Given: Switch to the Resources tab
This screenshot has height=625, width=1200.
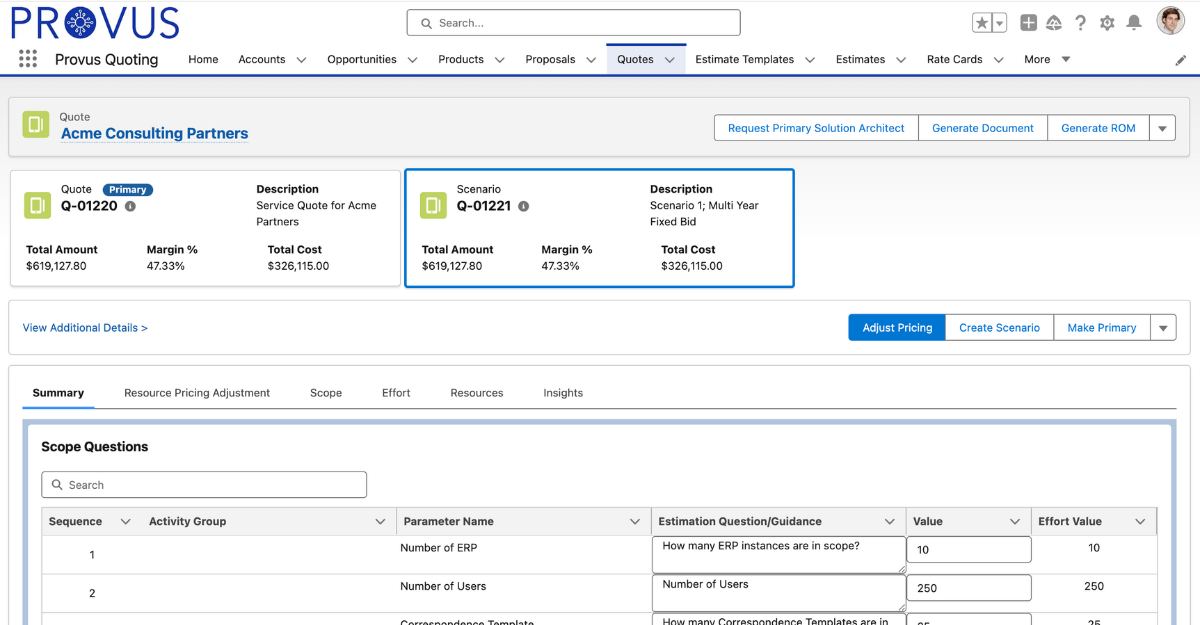Looking at the screenshot, I should coord(477,393).
